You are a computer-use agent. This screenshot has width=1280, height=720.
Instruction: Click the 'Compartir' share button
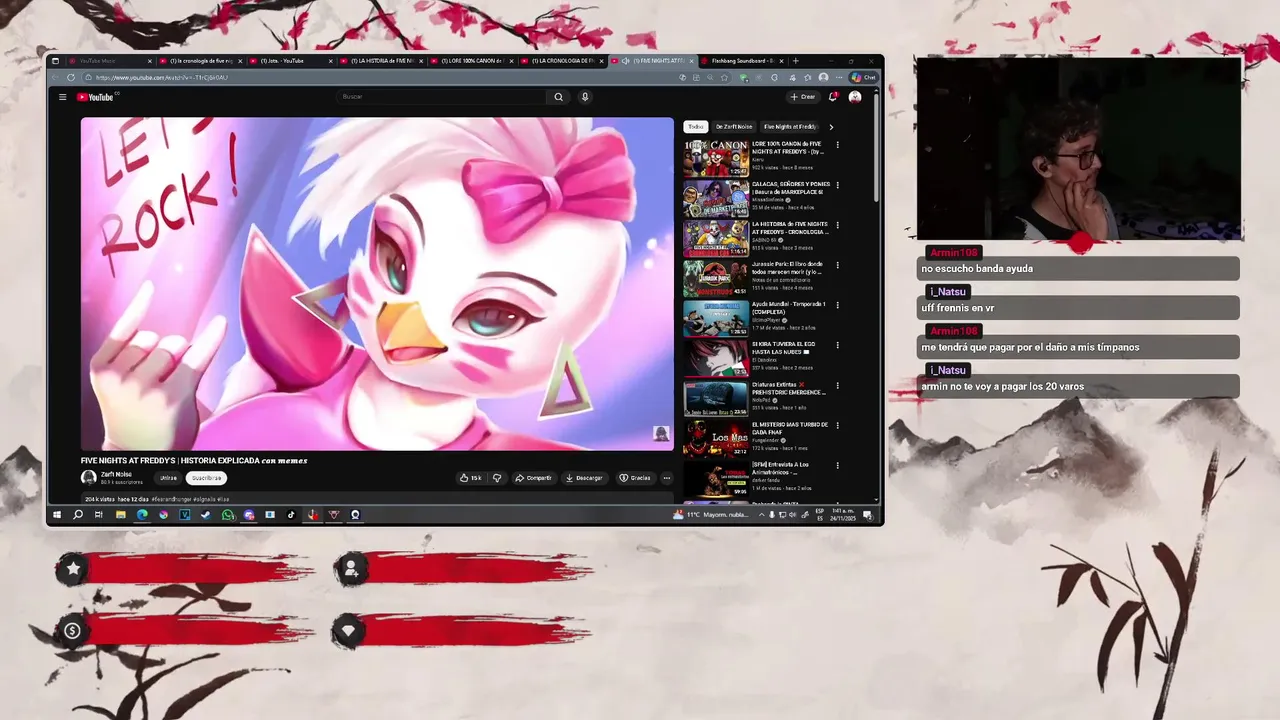click(x=533, y=478)
